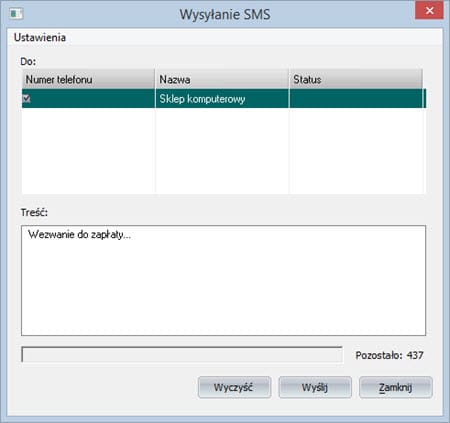Close the Wysyłanie SMS window
Viewport: 450px width, 423px height.
point(429,11)
